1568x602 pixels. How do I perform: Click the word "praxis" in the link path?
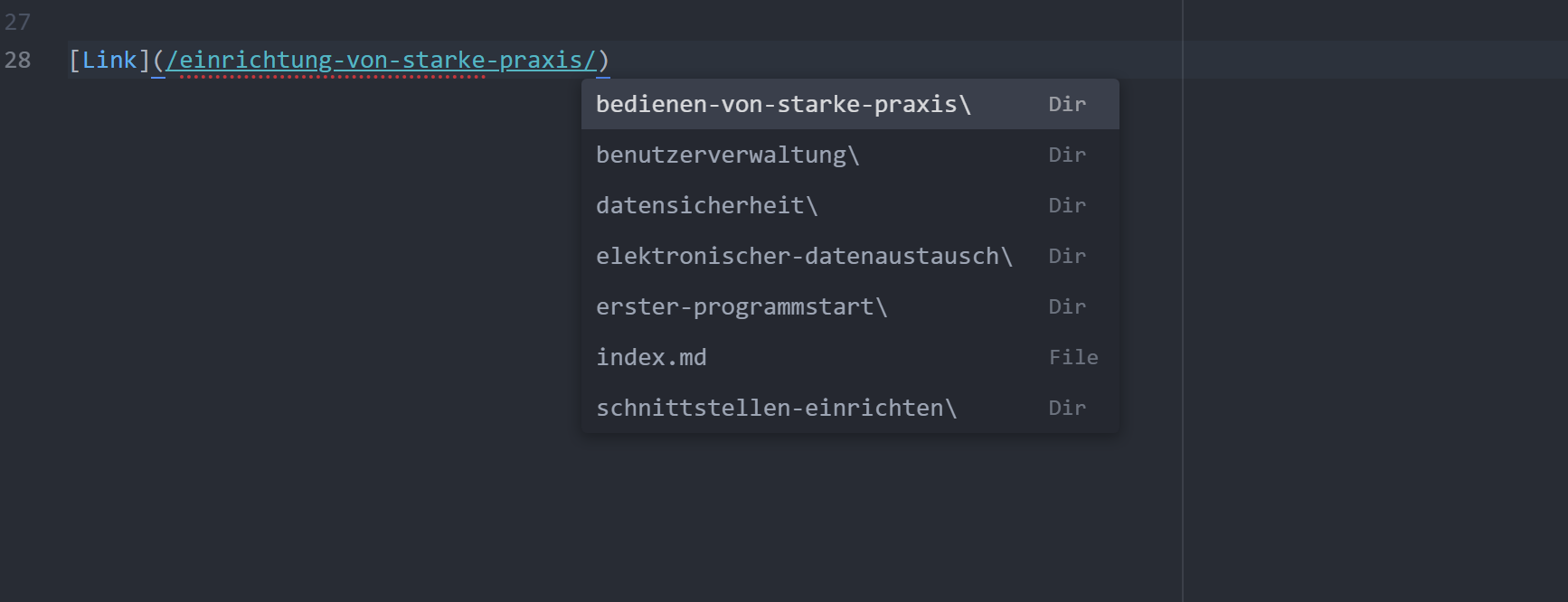coord(541,61)
